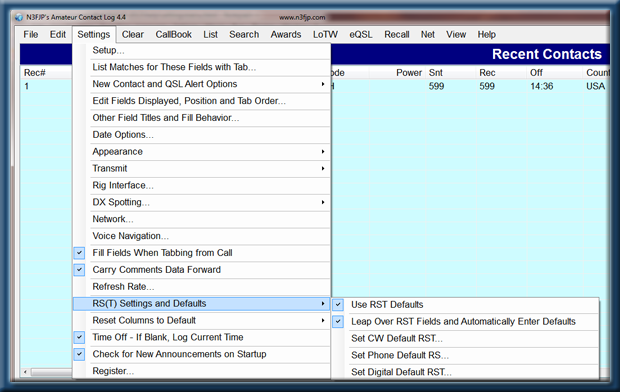Select record number 1 cell
Screen dimensions: 620x392
coord(26,86)
